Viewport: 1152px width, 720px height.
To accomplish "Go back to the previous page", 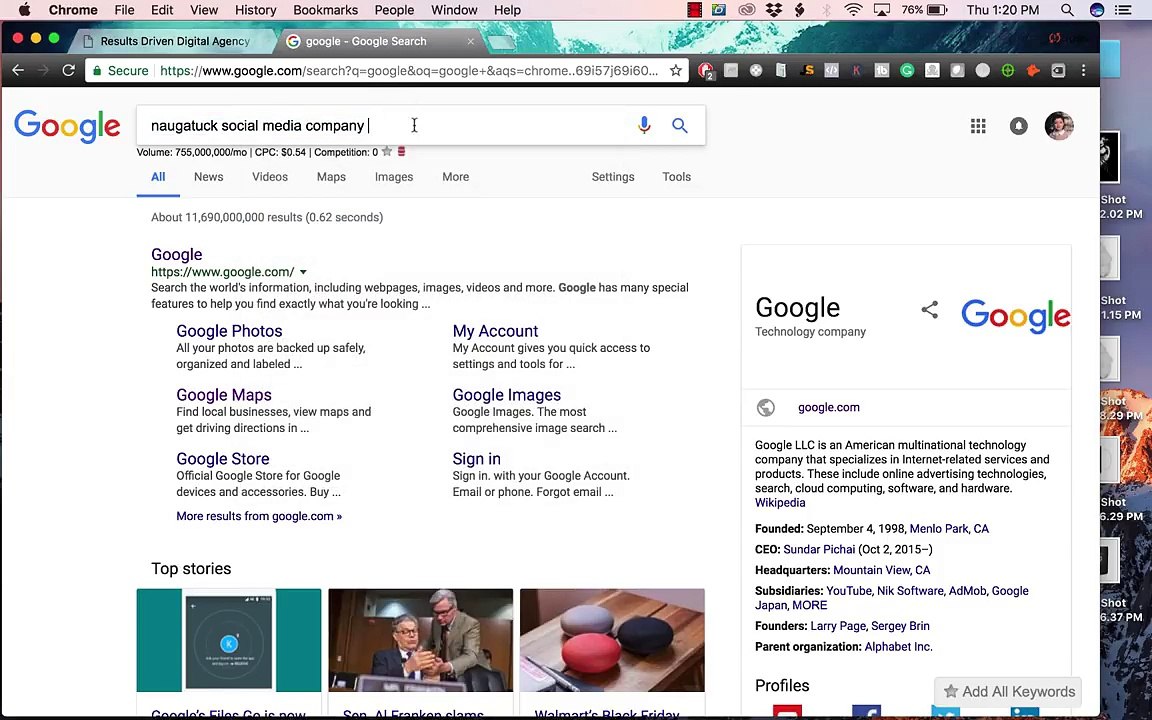I will 18,71.
